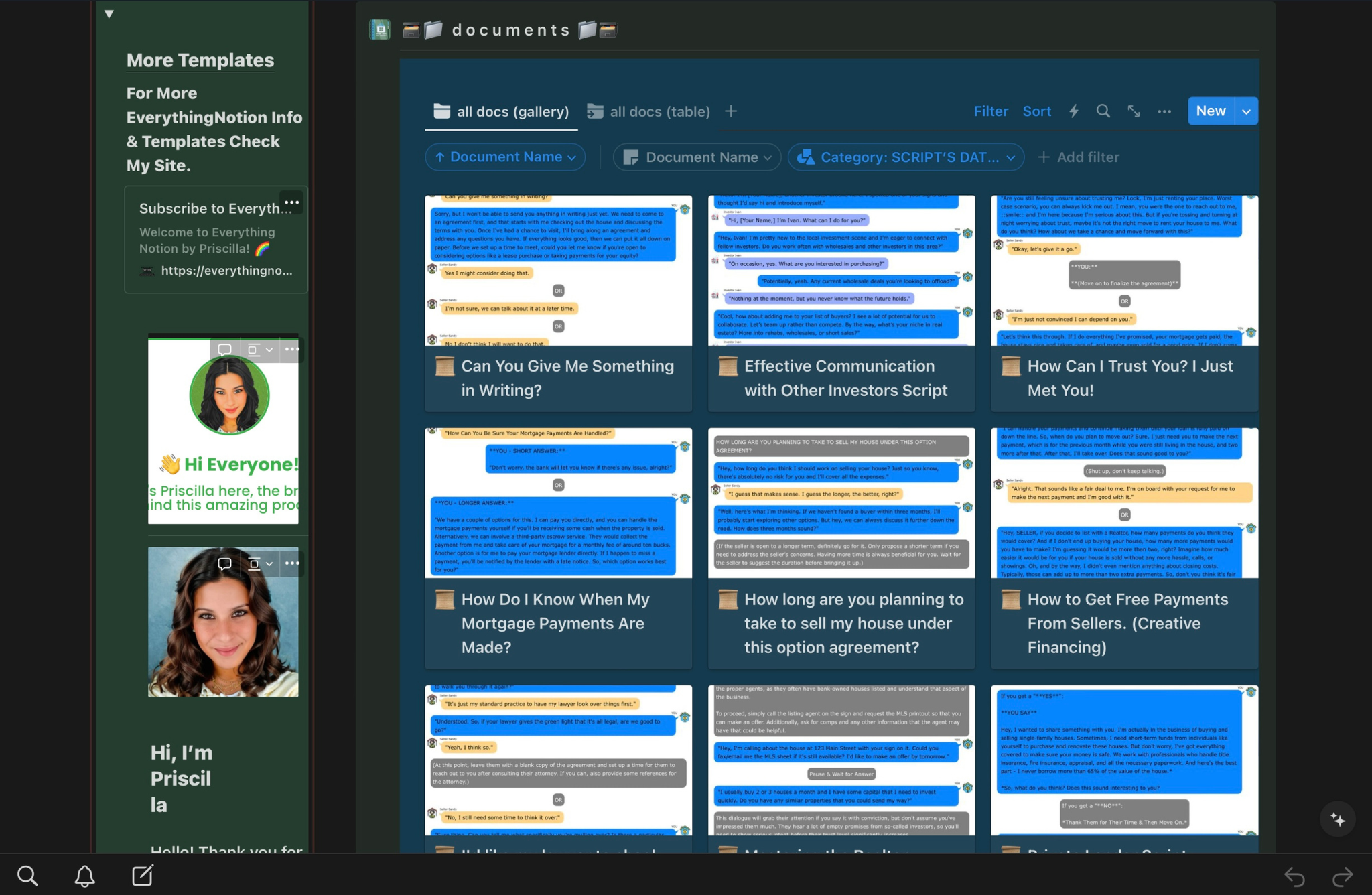Collapse the sidebar toggle triangle
Viewport: 1372px width, 895px height.
(x=109, y=14)
